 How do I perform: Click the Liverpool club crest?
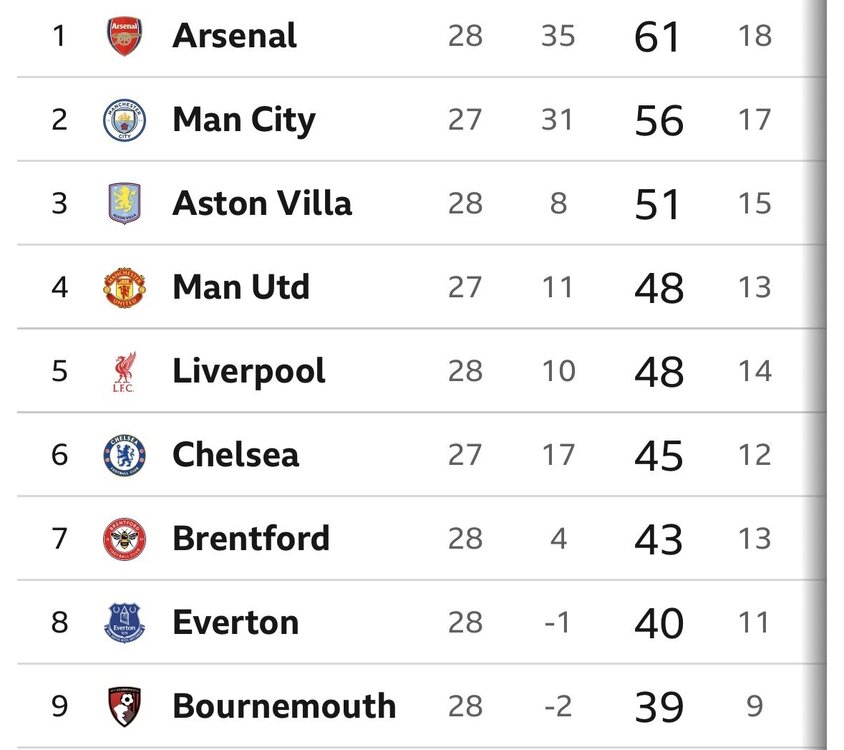124,372
